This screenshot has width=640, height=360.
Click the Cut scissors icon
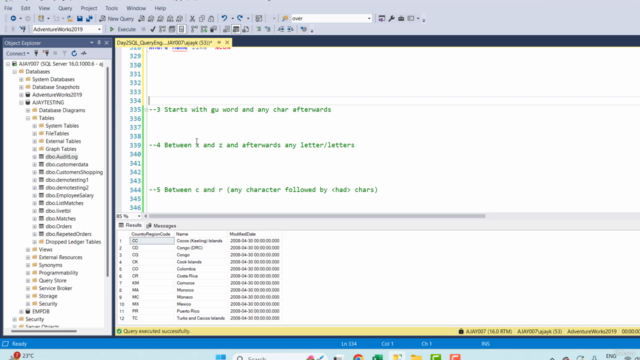[x=192, y=18]
